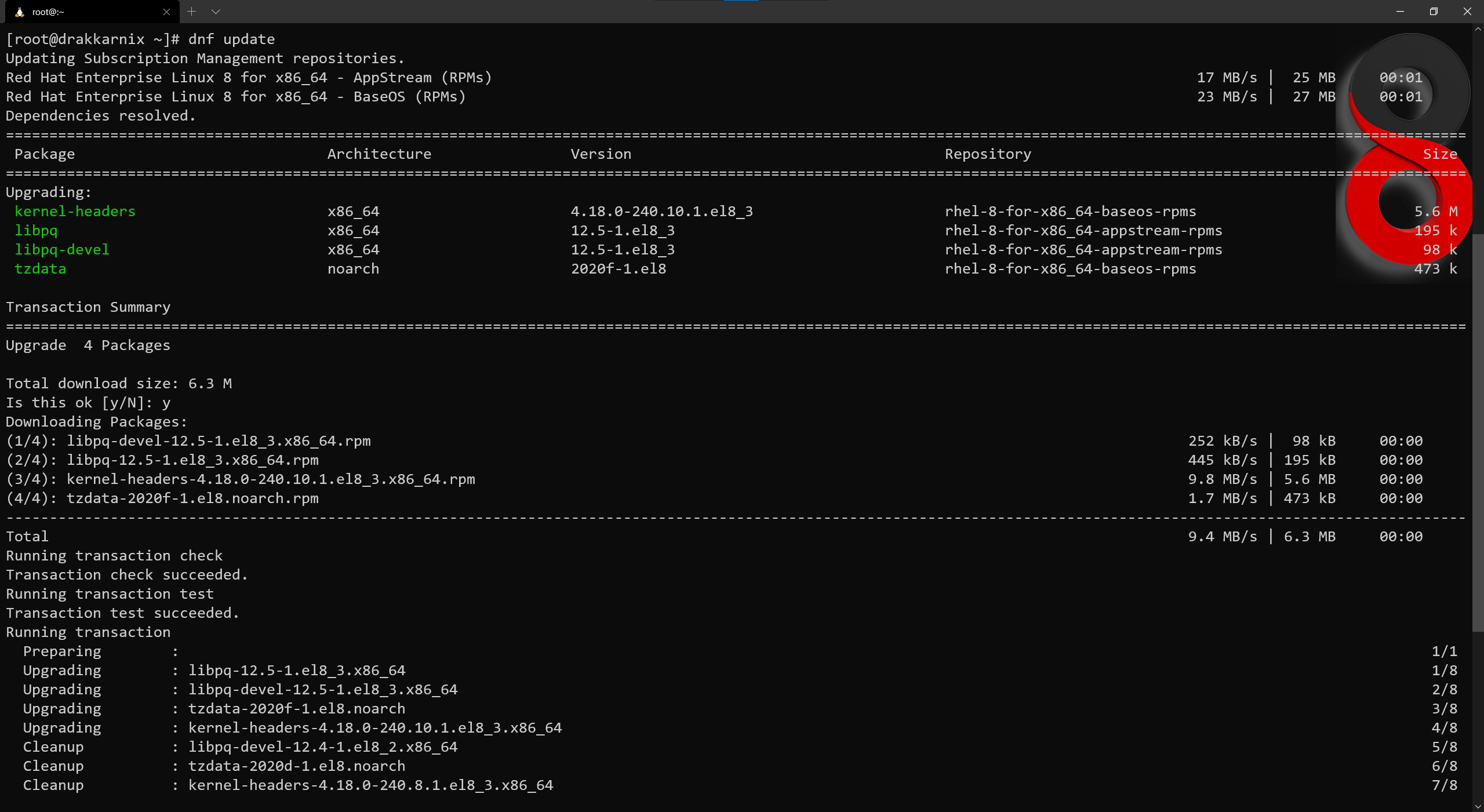Open a new terminal tab with plus
The image size is (1484, 812).
(192, 12)
